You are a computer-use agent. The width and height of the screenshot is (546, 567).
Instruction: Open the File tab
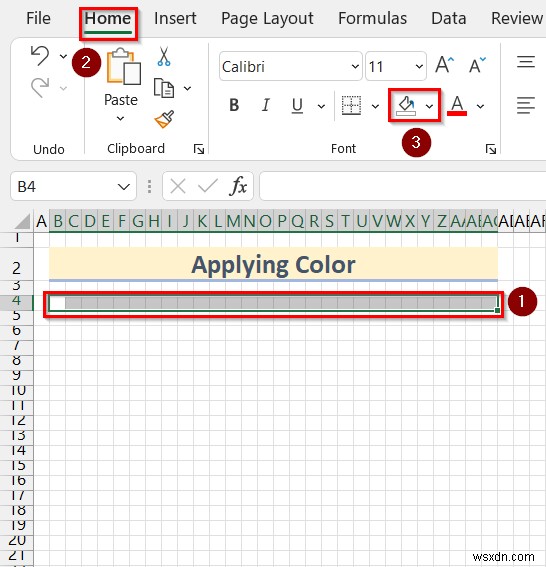[x=38, y=18]
